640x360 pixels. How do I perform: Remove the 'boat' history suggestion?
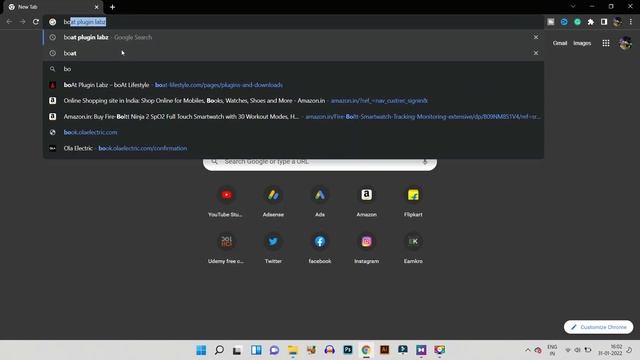(536, 53)
